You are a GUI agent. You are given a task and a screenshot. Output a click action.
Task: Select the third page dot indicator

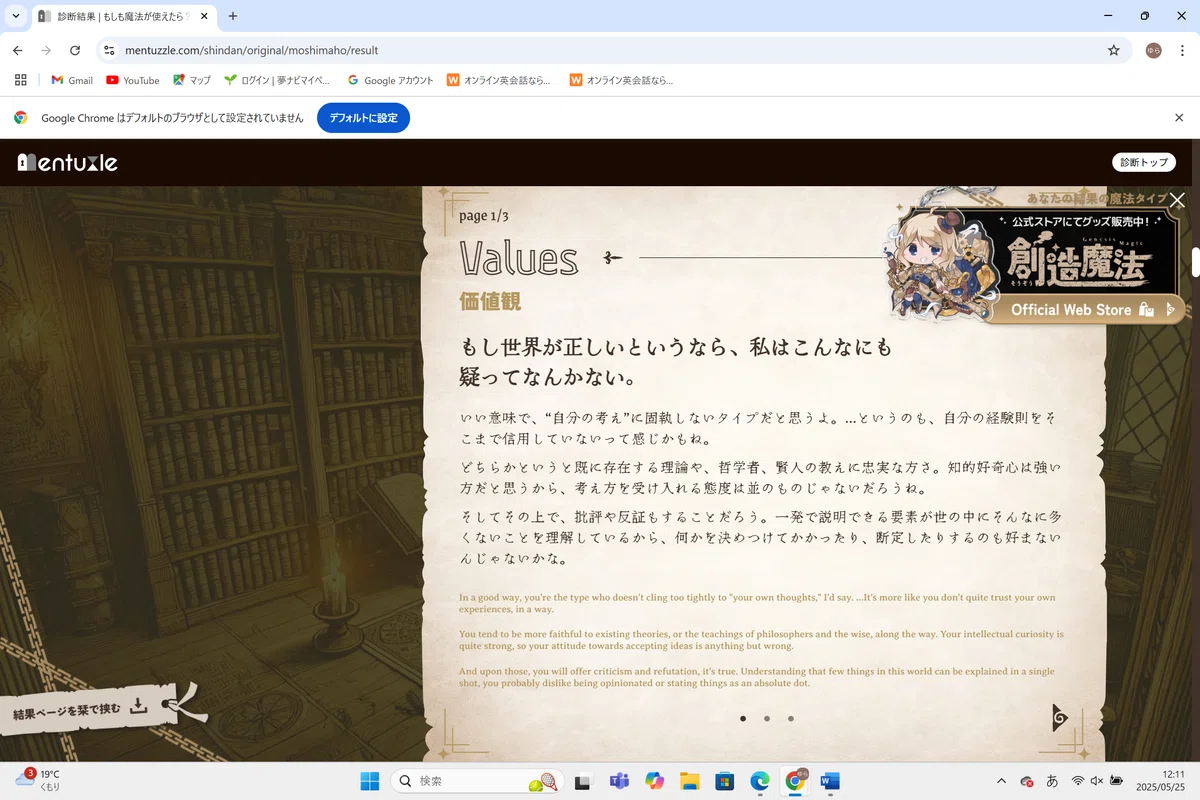coord(791,718)
